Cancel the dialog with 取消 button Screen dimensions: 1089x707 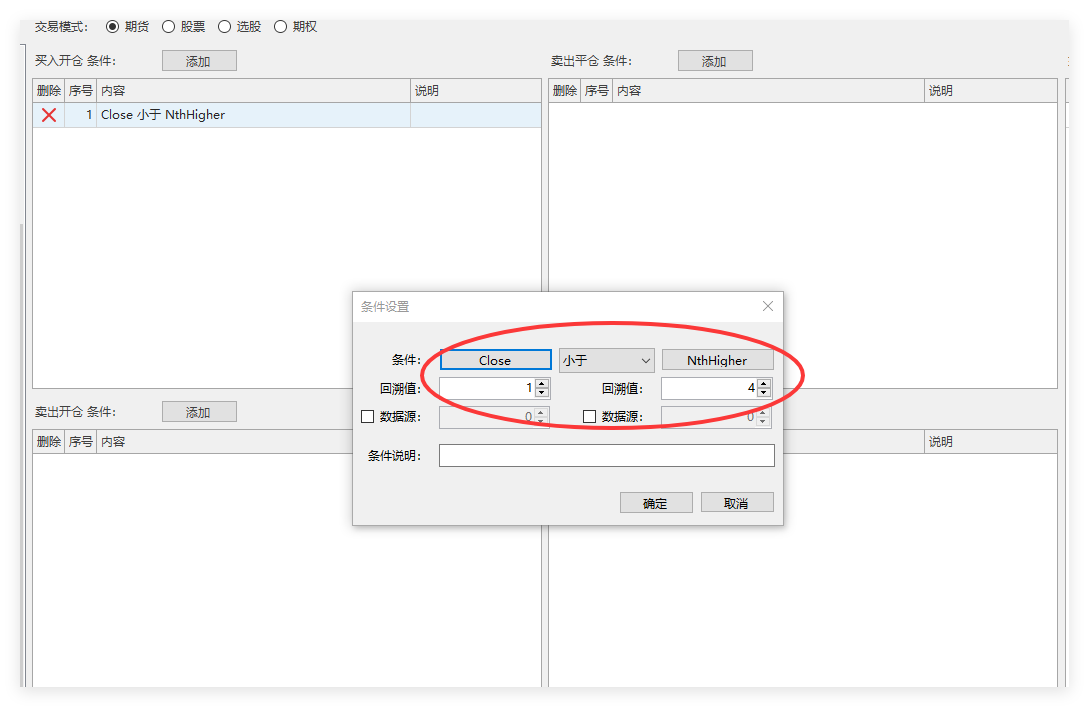(x=737, y=503)
